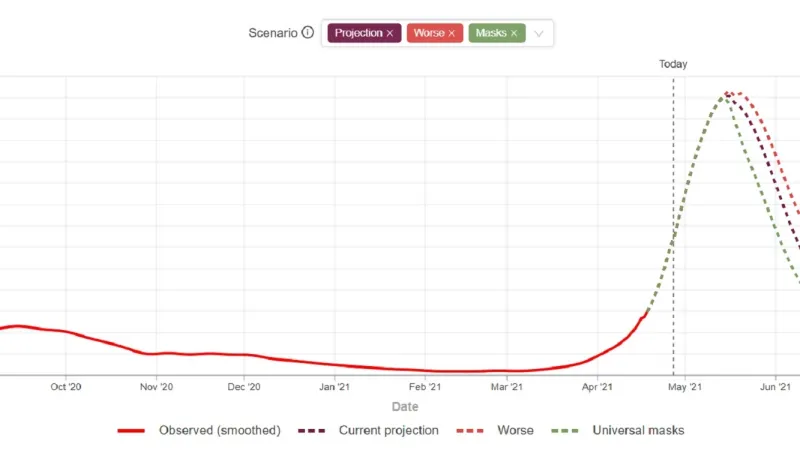800x450 pixels.
Task: Expand the Scenario dropdown chevron
Action: pos(539,33)
